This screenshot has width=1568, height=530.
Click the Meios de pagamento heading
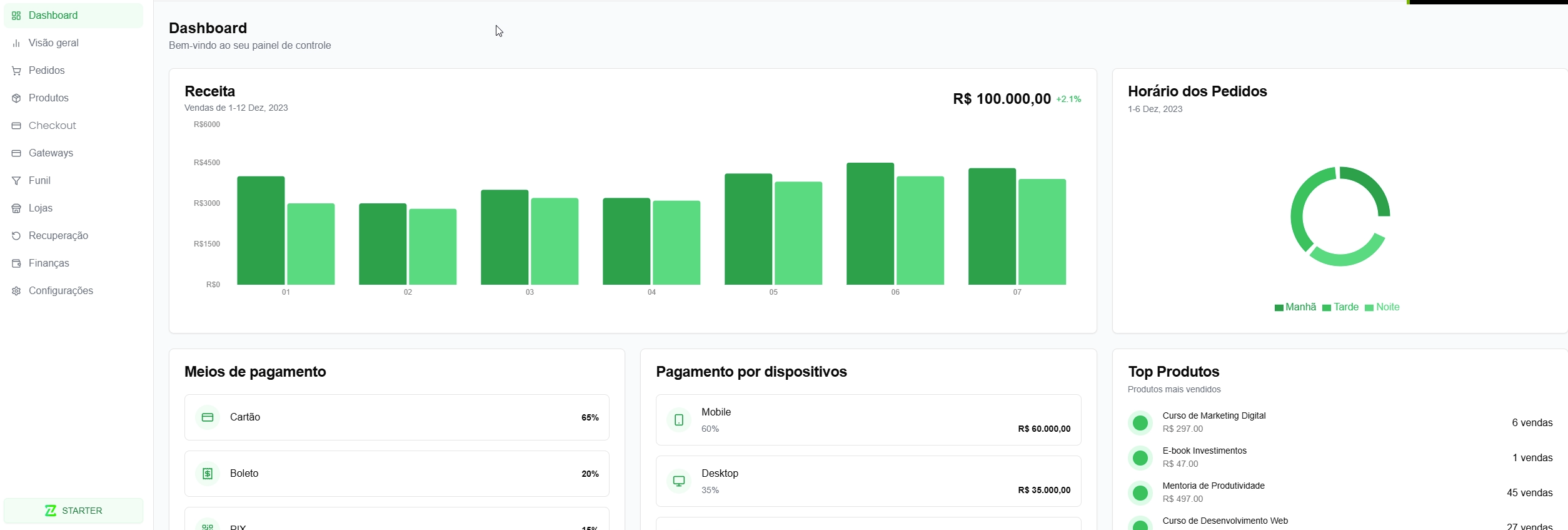coord(255,372)
